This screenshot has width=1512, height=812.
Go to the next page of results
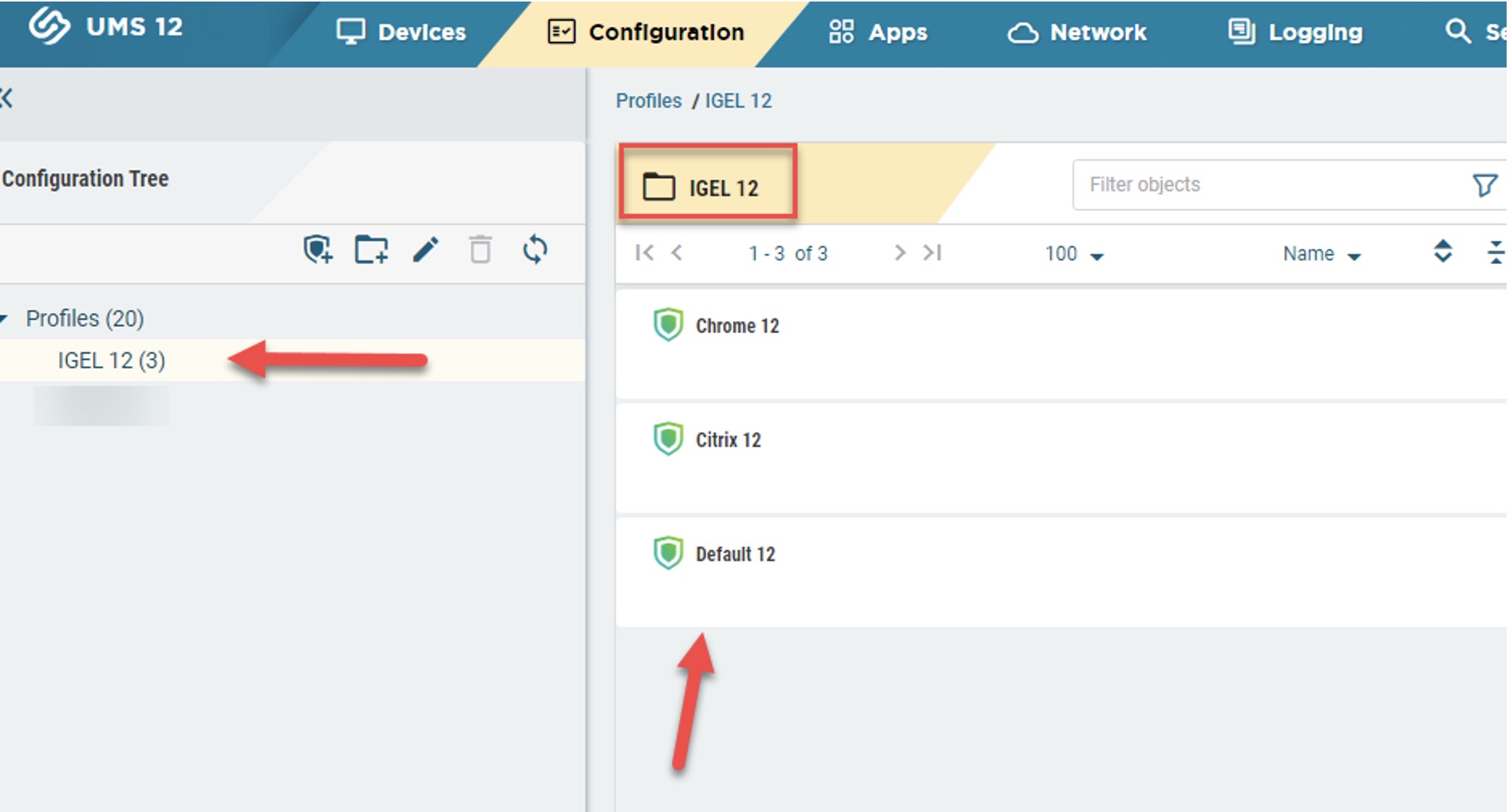[x=900, y=253]
